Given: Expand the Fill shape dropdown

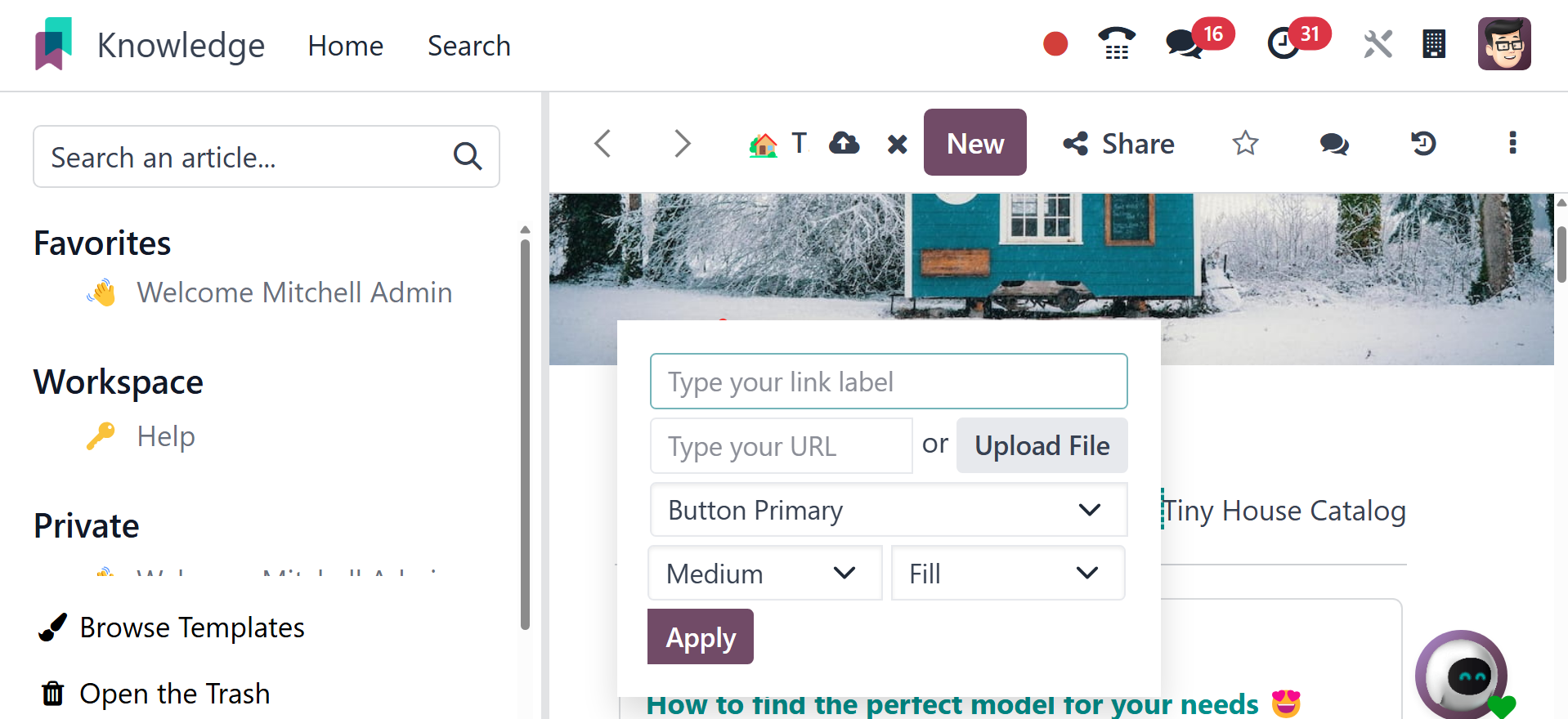Looking at the screenshot, I should click(1008, 574).
